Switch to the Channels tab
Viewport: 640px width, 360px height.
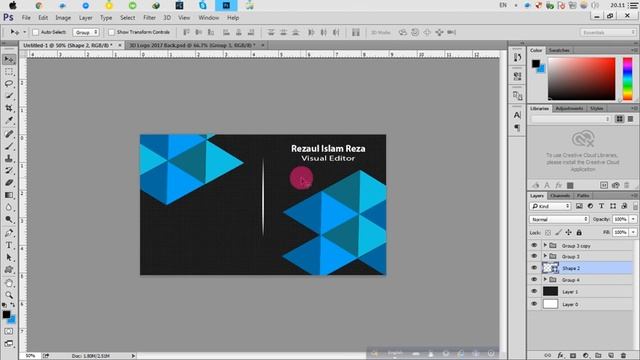[x=560, y=196]
